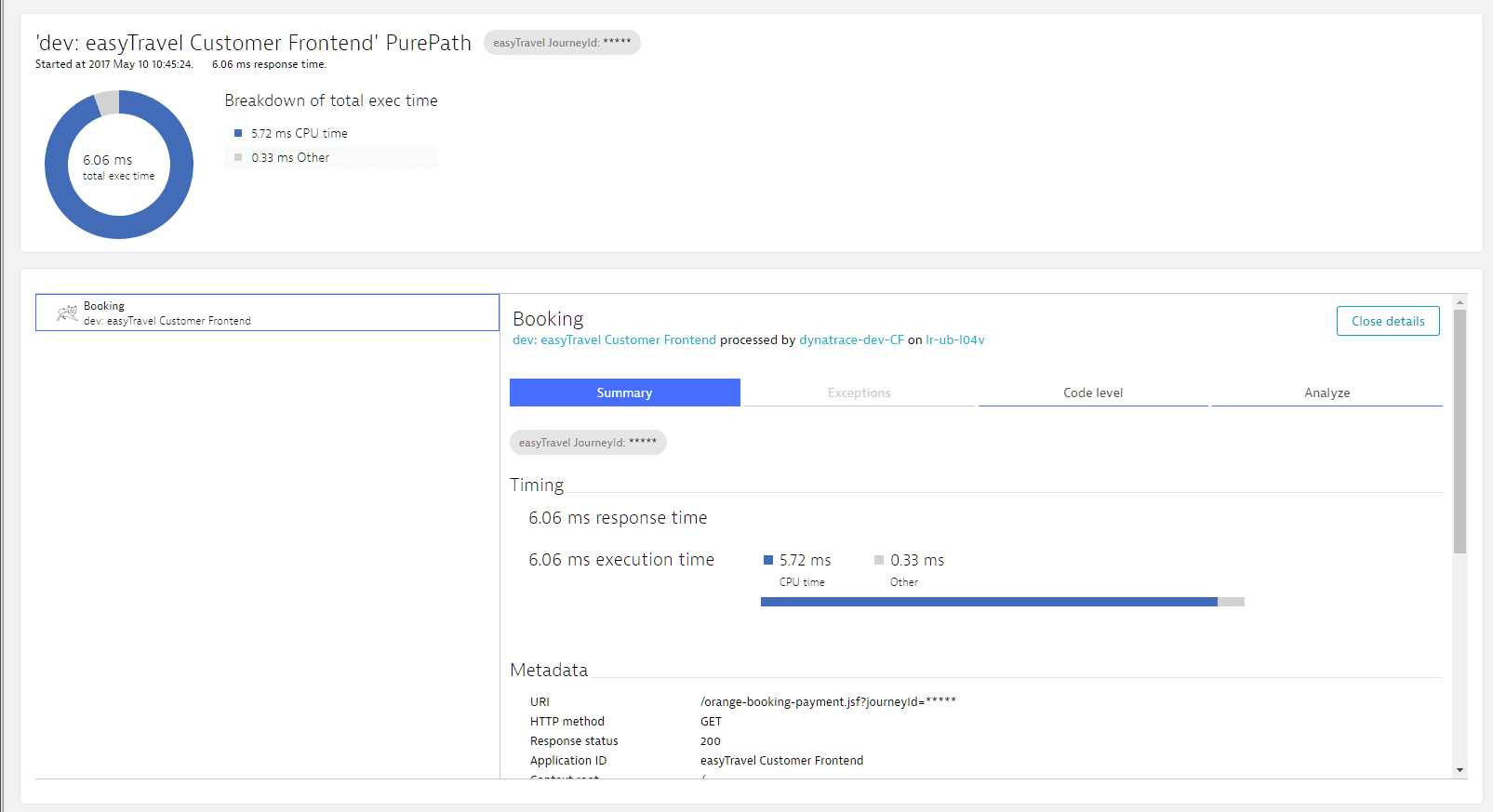Select the Booking service row
The width and height of the screenshot is (1493, 812).
click(x=267, y=313)
